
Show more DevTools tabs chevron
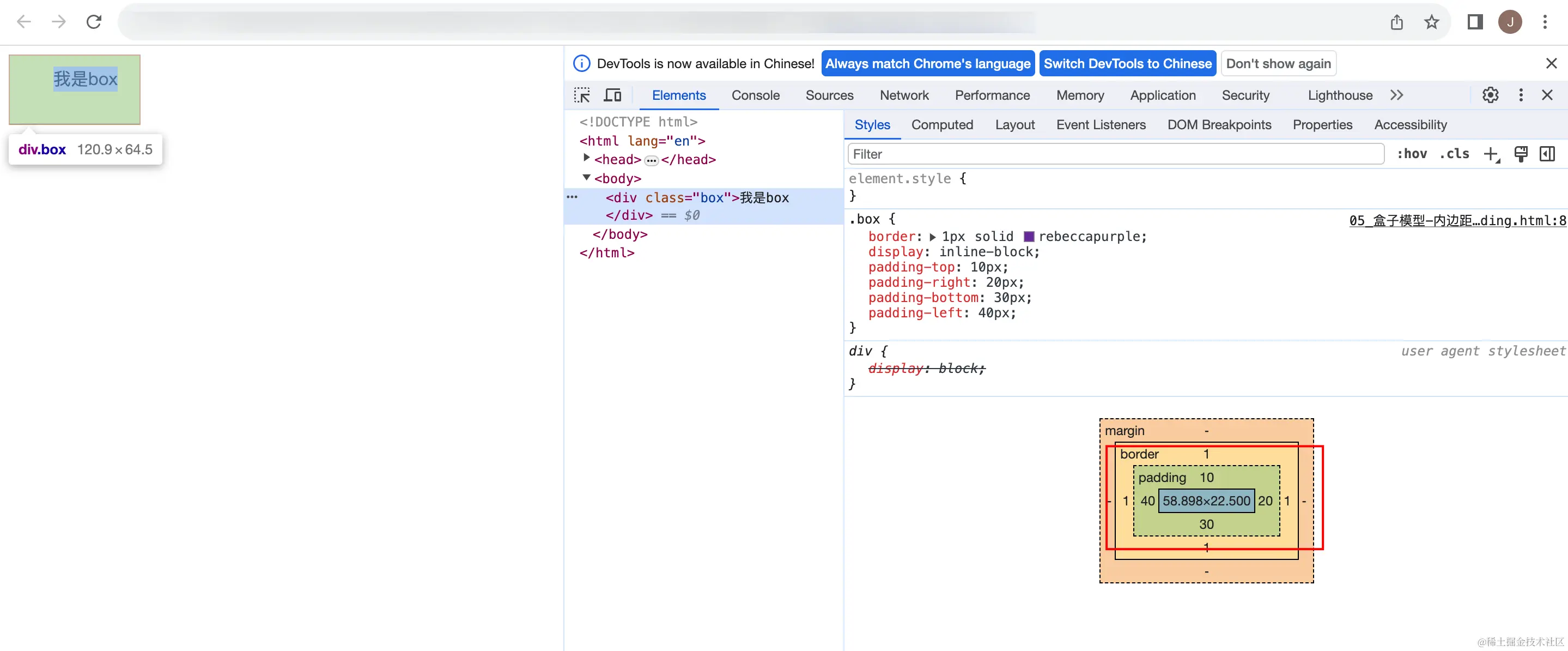(1396, 95)
